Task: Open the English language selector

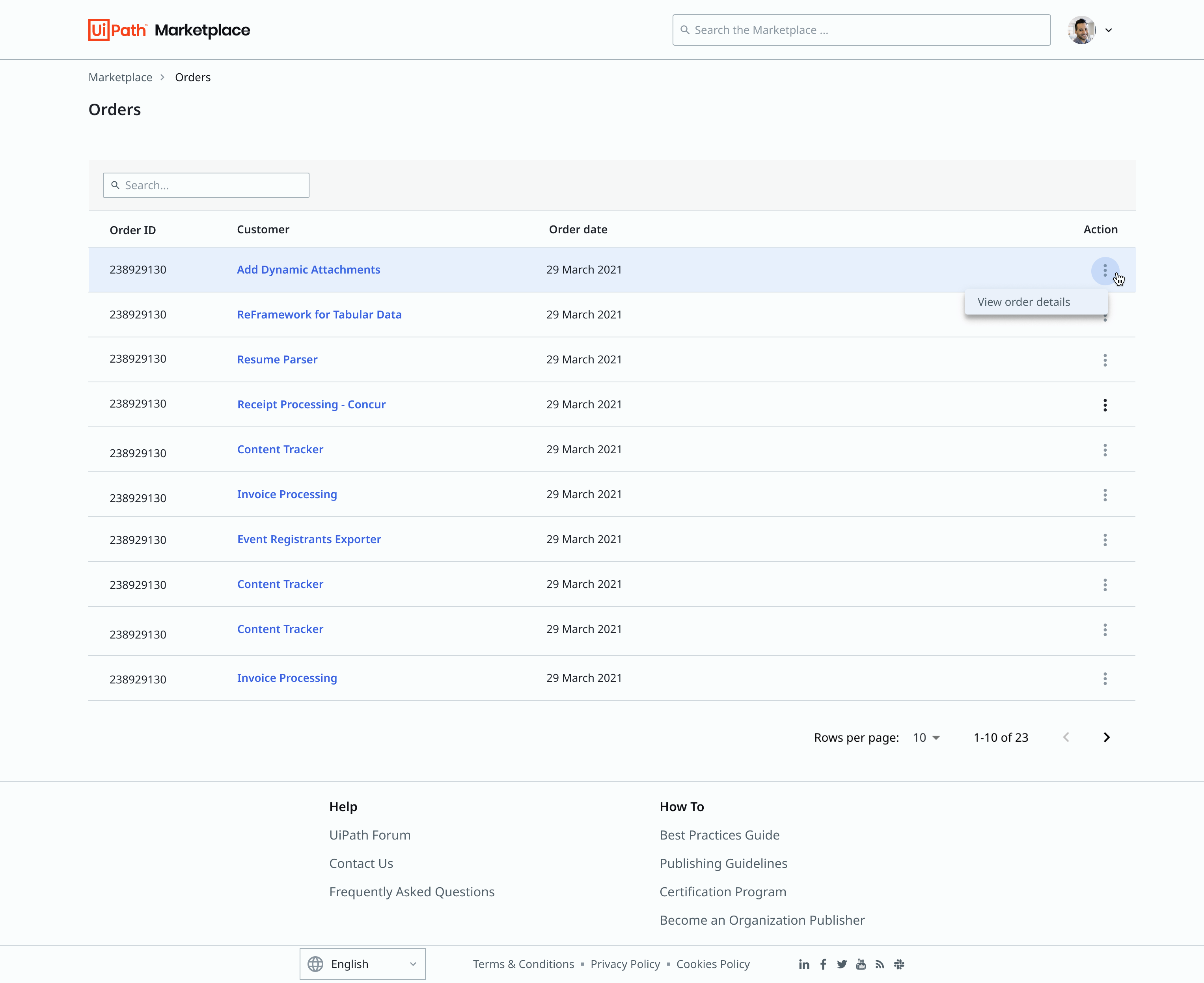Action: point(362,964)
